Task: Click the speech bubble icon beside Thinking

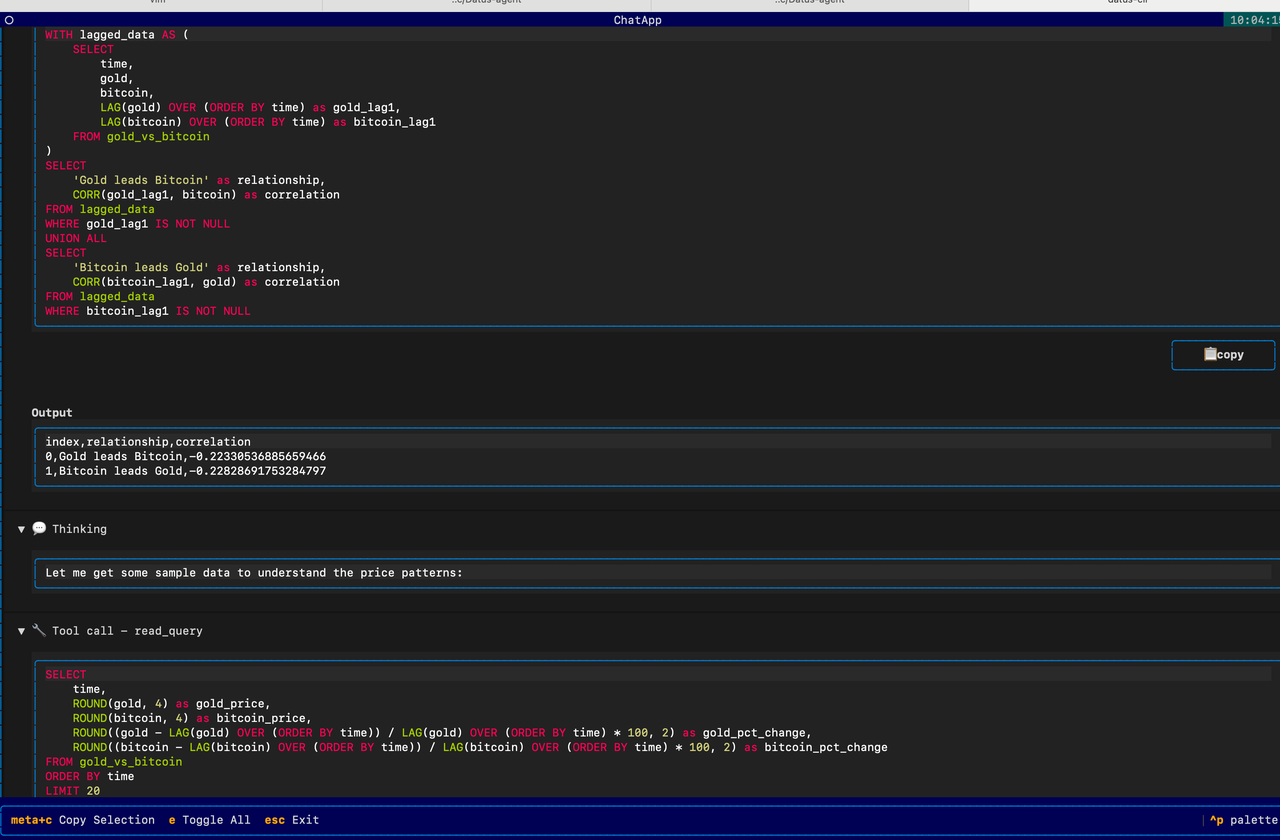Action: pyautogui.click(x=39, y=528)
